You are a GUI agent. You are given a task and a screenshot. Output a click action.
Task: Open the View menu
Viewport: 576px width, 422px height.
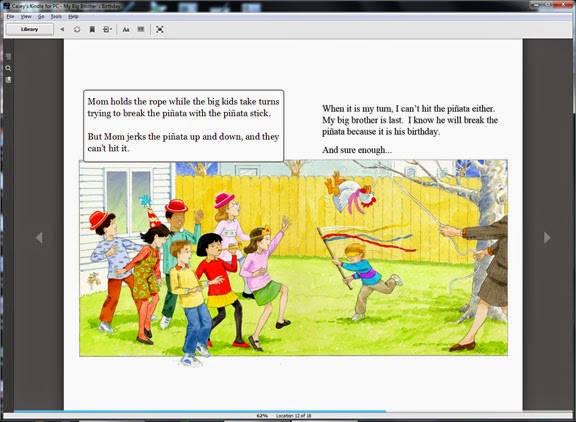[26, 17]
